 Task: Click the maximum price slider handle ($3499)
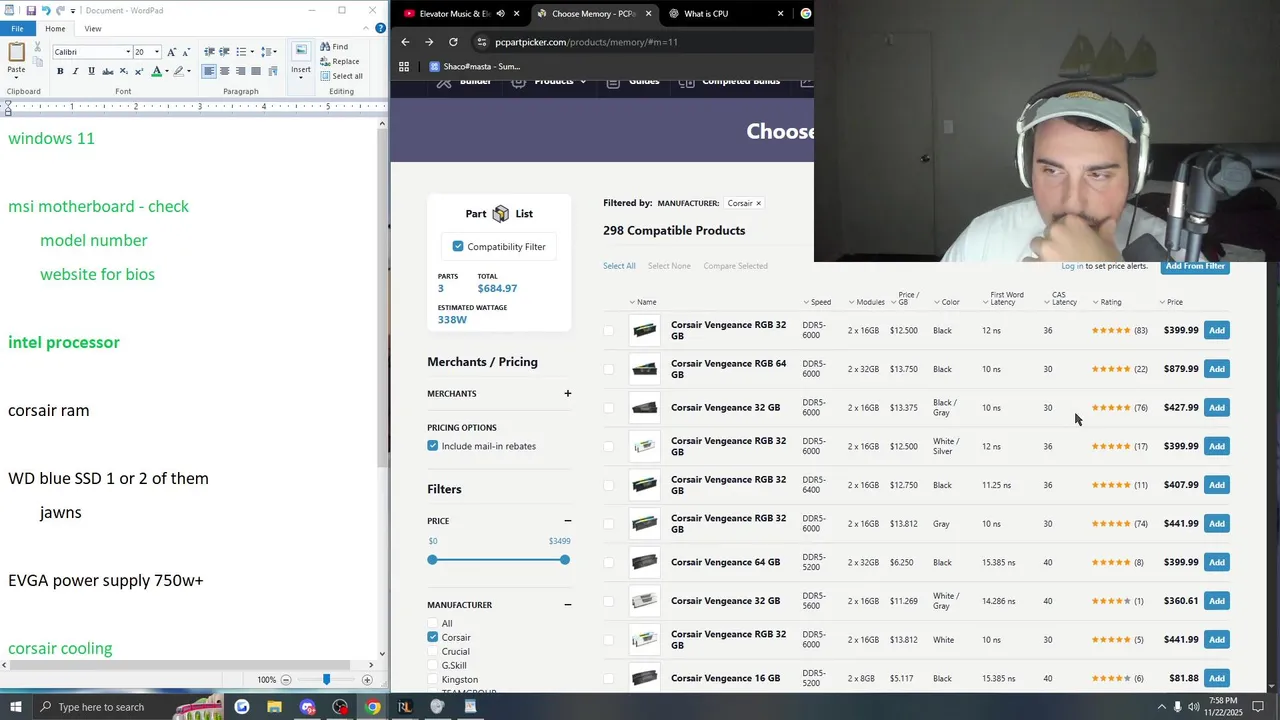click(565, 560)
